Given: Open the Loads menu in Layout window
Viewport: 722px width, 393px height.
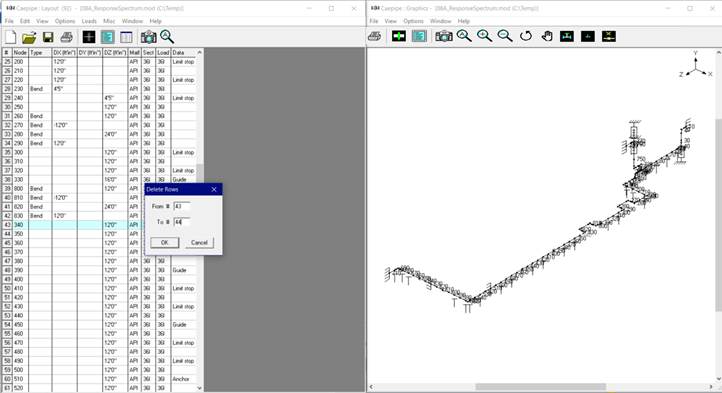Looking at the screenshot, I should (x=89, y=21).
